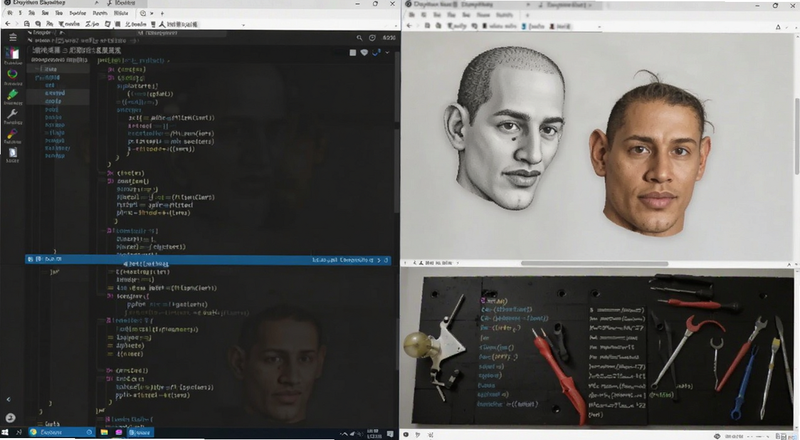The width and height of the screenshot is (800, 440).
Task: Click the right chevron on the blue highlighted bar
Action: [x=379, y=260]
